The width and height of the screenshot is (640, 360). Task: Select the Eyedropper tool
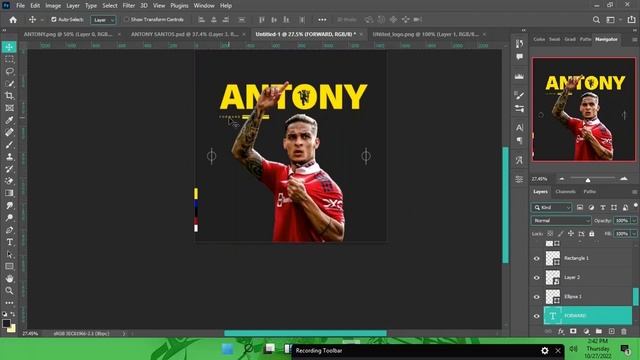point(9,120)
